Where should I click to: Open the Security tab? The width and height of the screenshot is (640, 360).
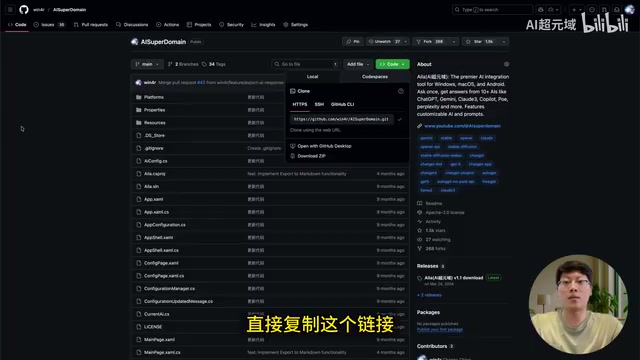(x=231, y=24)
